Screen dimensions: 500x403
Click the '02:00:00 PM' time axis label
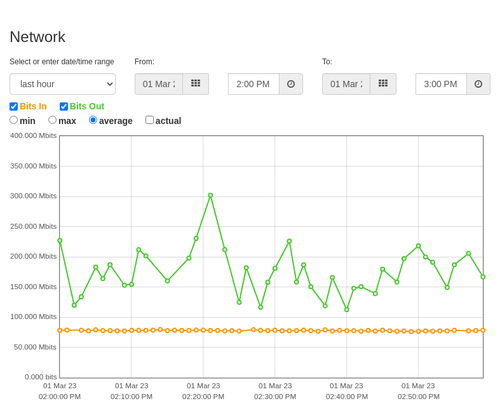coord(60,397)
